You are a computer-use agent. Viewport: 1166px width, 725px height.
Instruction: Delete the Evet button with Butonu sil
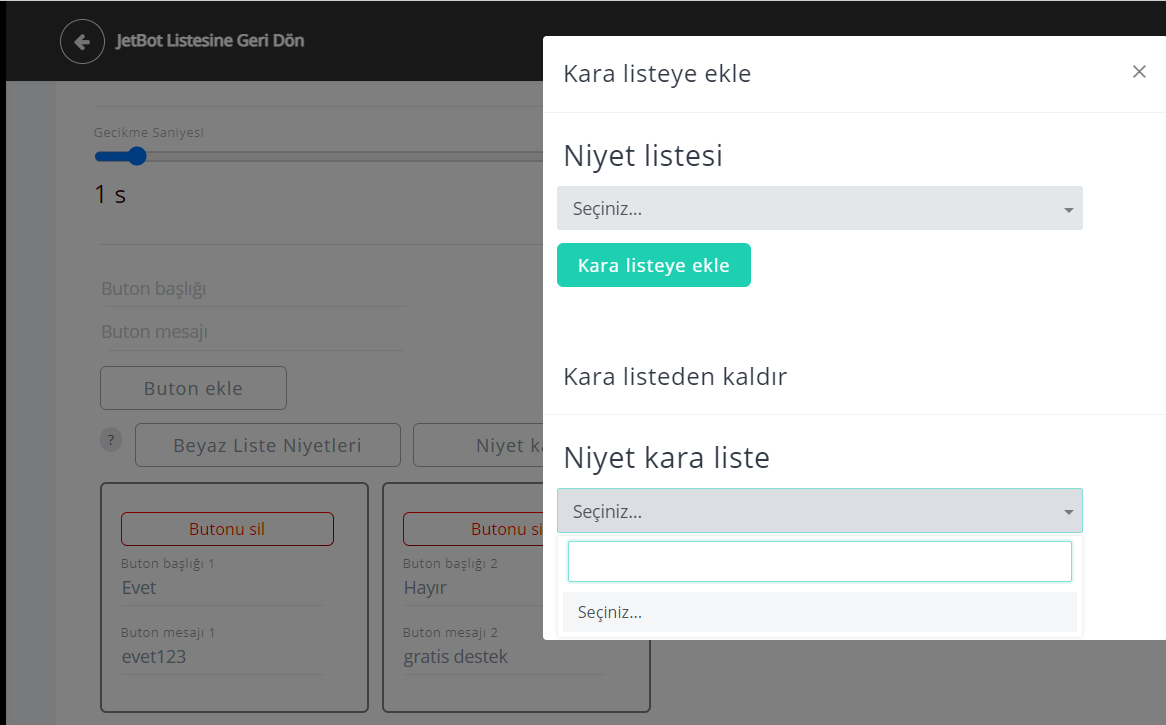tap(227, 529)
